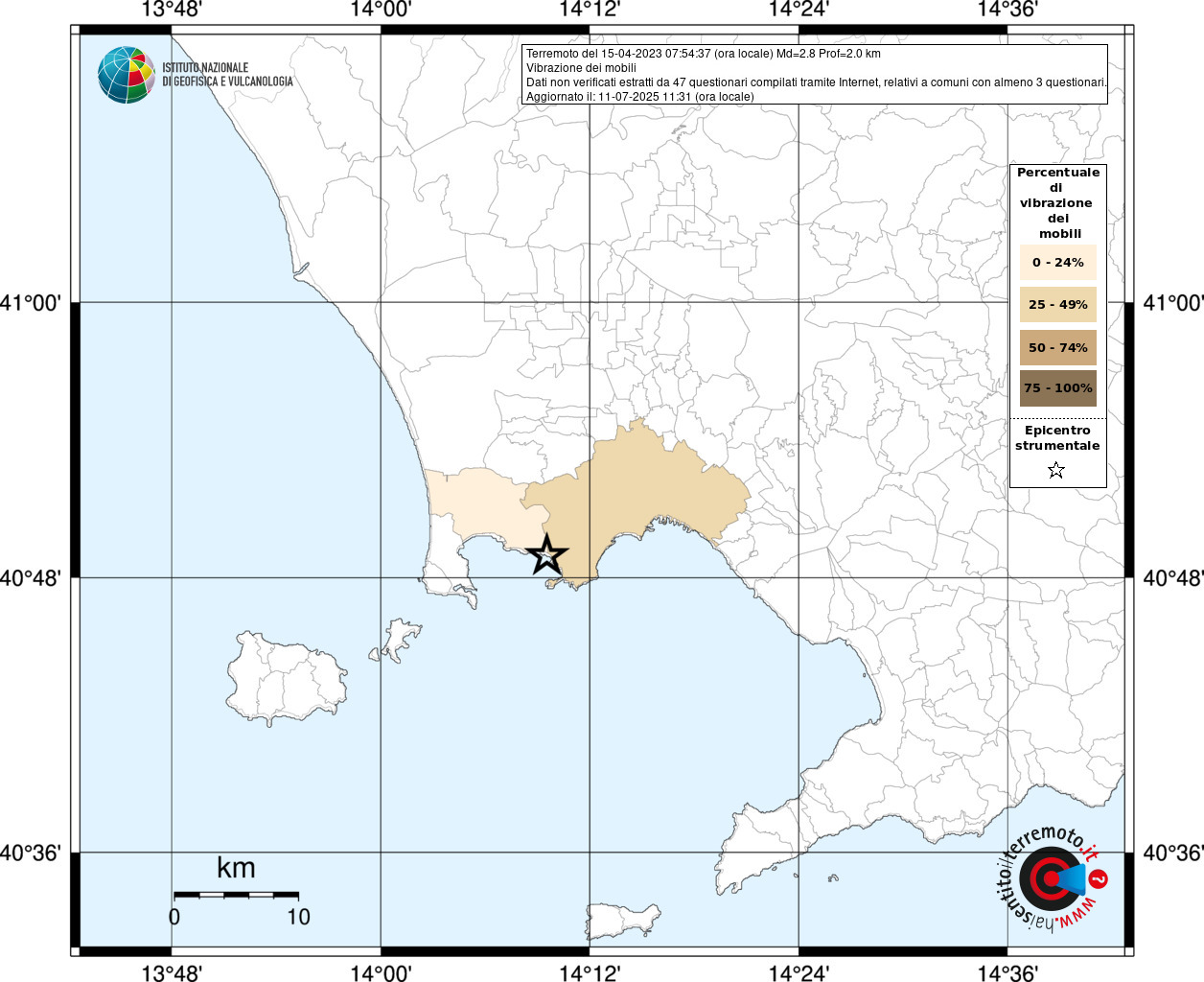Click the 'Epicentro strumentale' legend label
Image resolution: width=1204 pixels, height=982 pixels.
pos(1057,438)
